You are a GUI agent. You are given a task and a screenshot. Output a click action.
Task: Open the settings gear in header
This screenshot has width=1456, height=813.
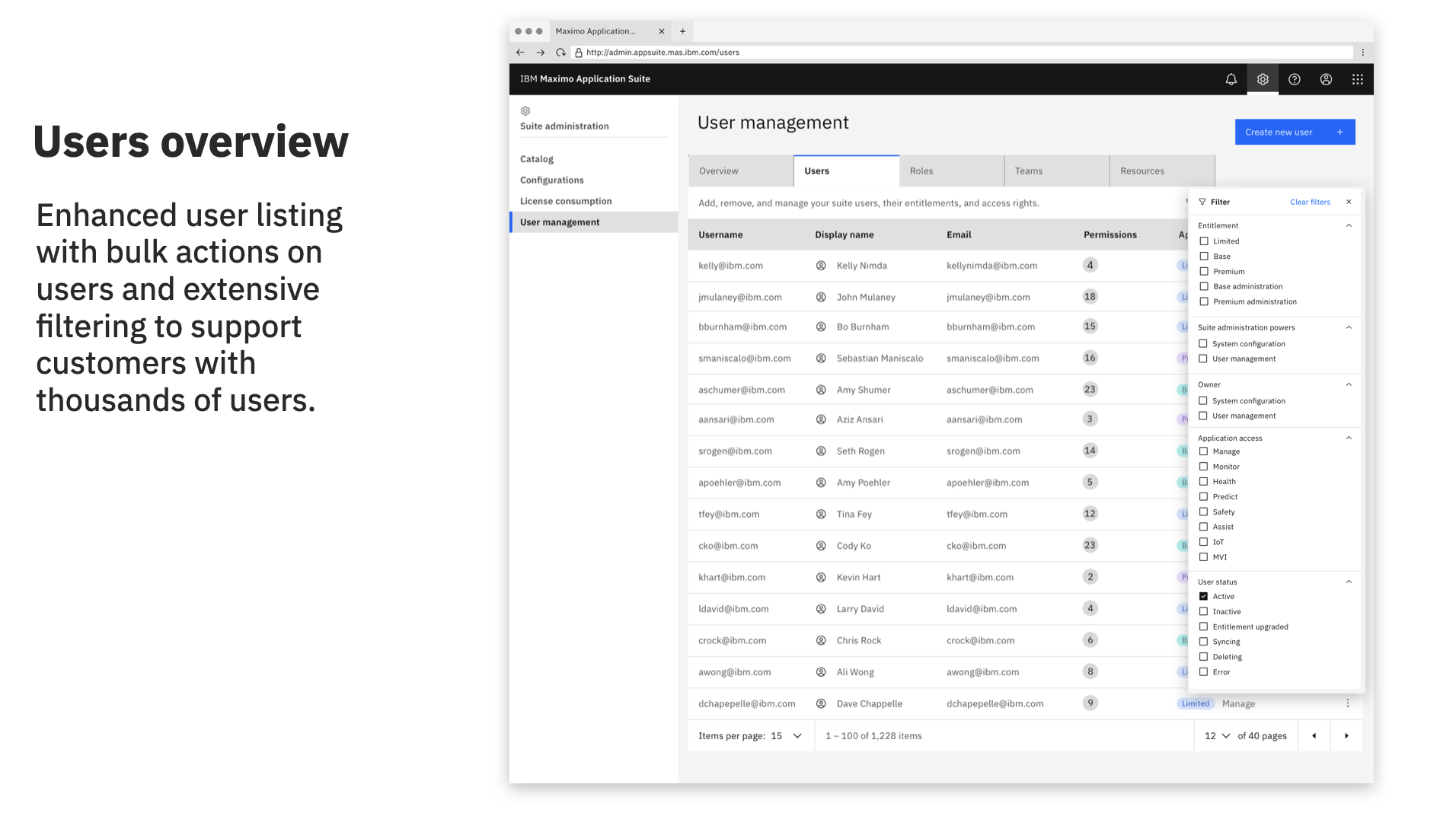[1263, 79]
